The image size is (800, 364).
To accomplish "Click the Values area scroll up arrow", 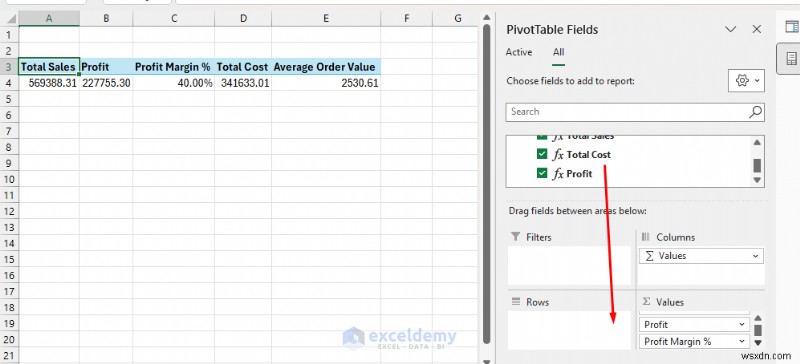I will [x=758, y=318].
